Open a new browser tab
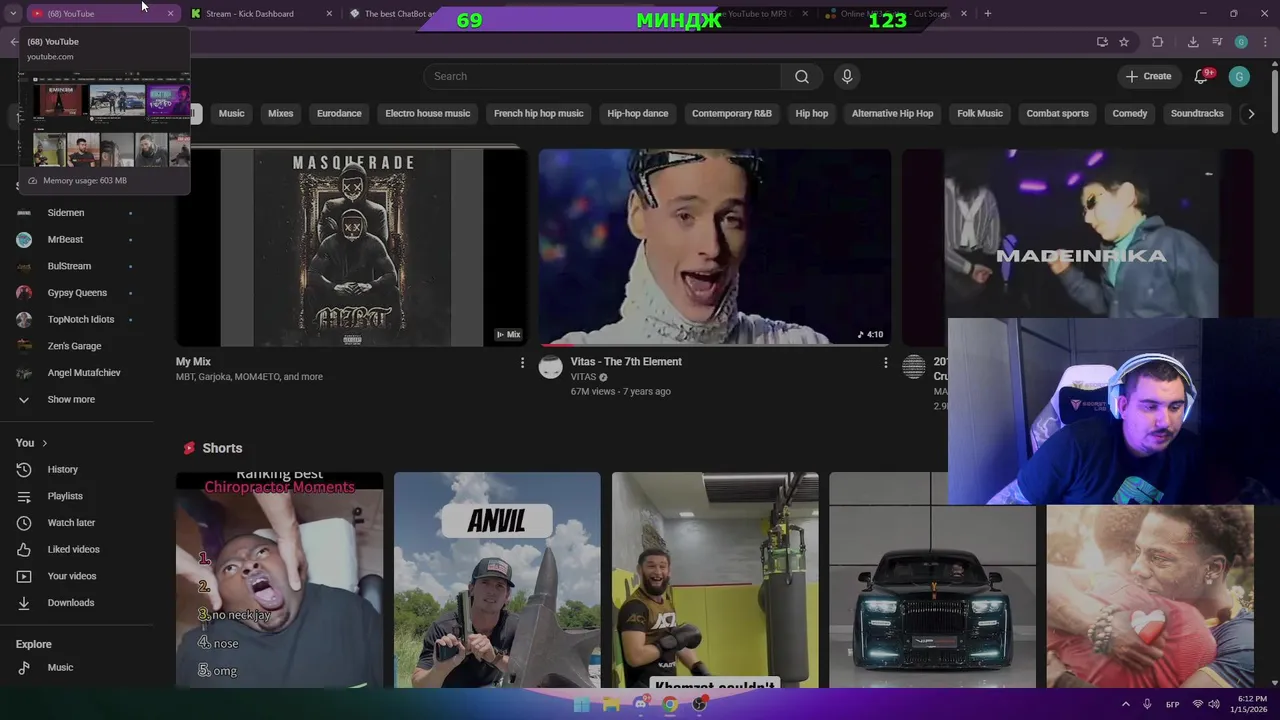Viewport: 1280px width, 720px height. [988, 14]
